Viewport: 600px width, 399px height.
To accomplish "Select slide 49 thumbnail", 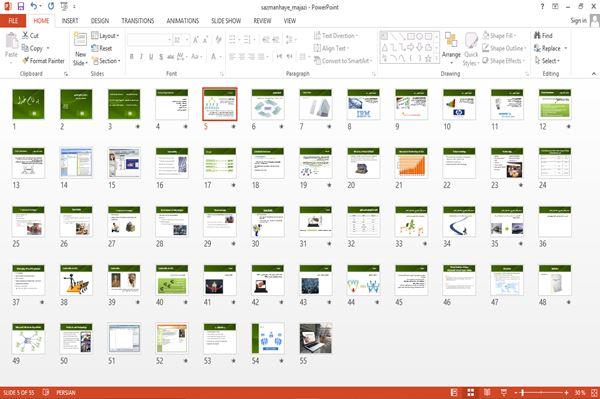I will [28, 338].
